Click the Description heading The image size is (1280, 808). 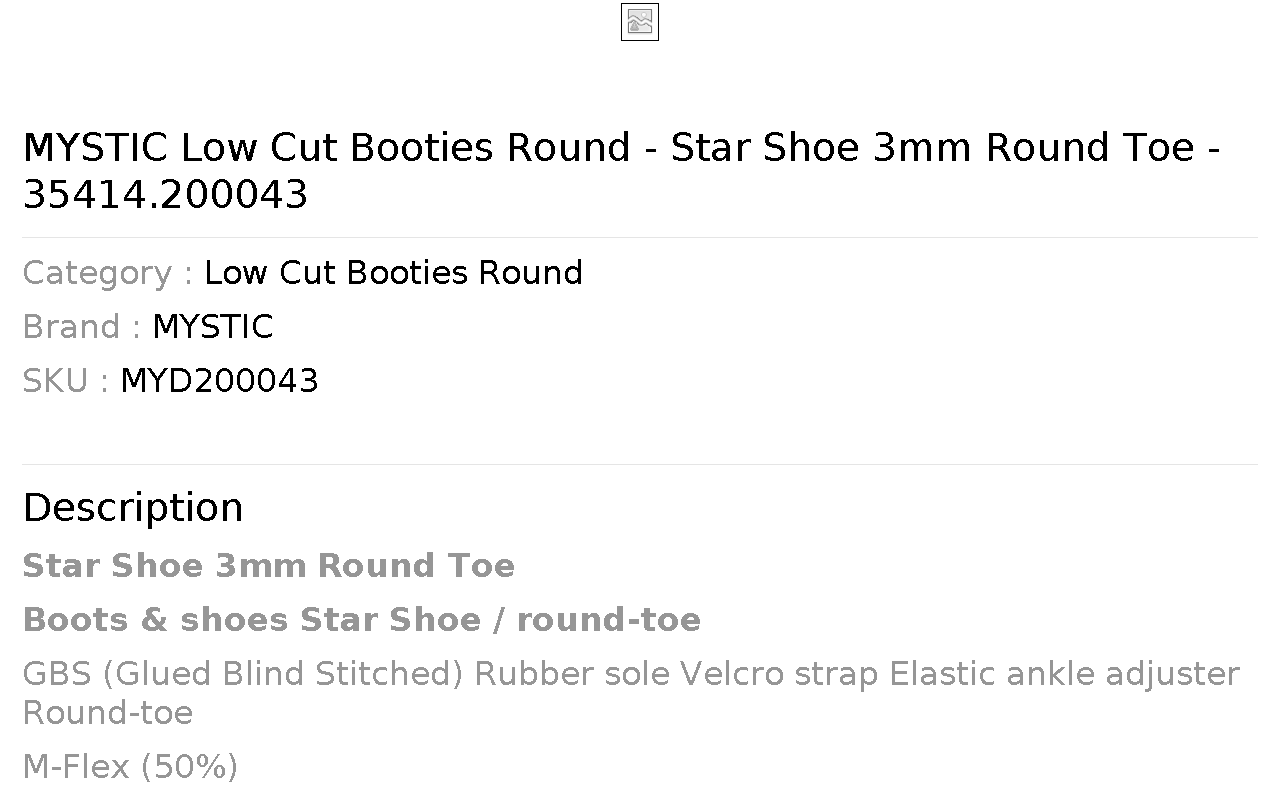pos(133,508)
